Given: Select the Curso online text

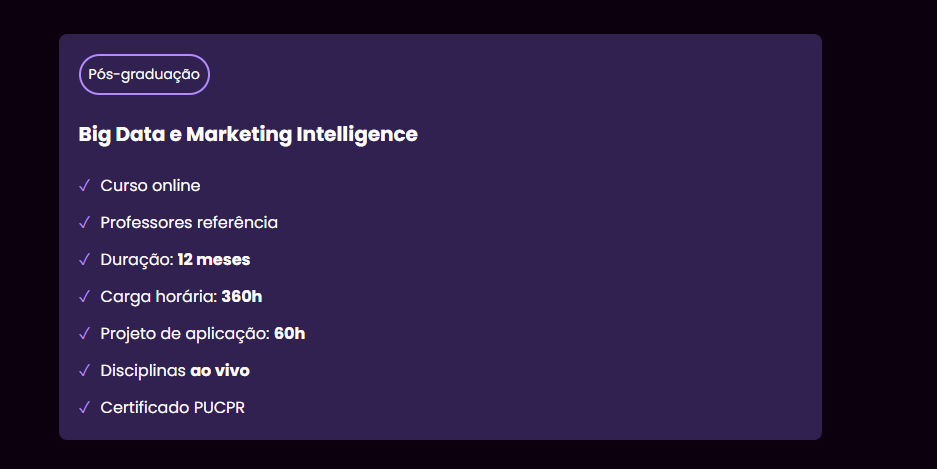Looking at the screenshot, I should 150,185.
